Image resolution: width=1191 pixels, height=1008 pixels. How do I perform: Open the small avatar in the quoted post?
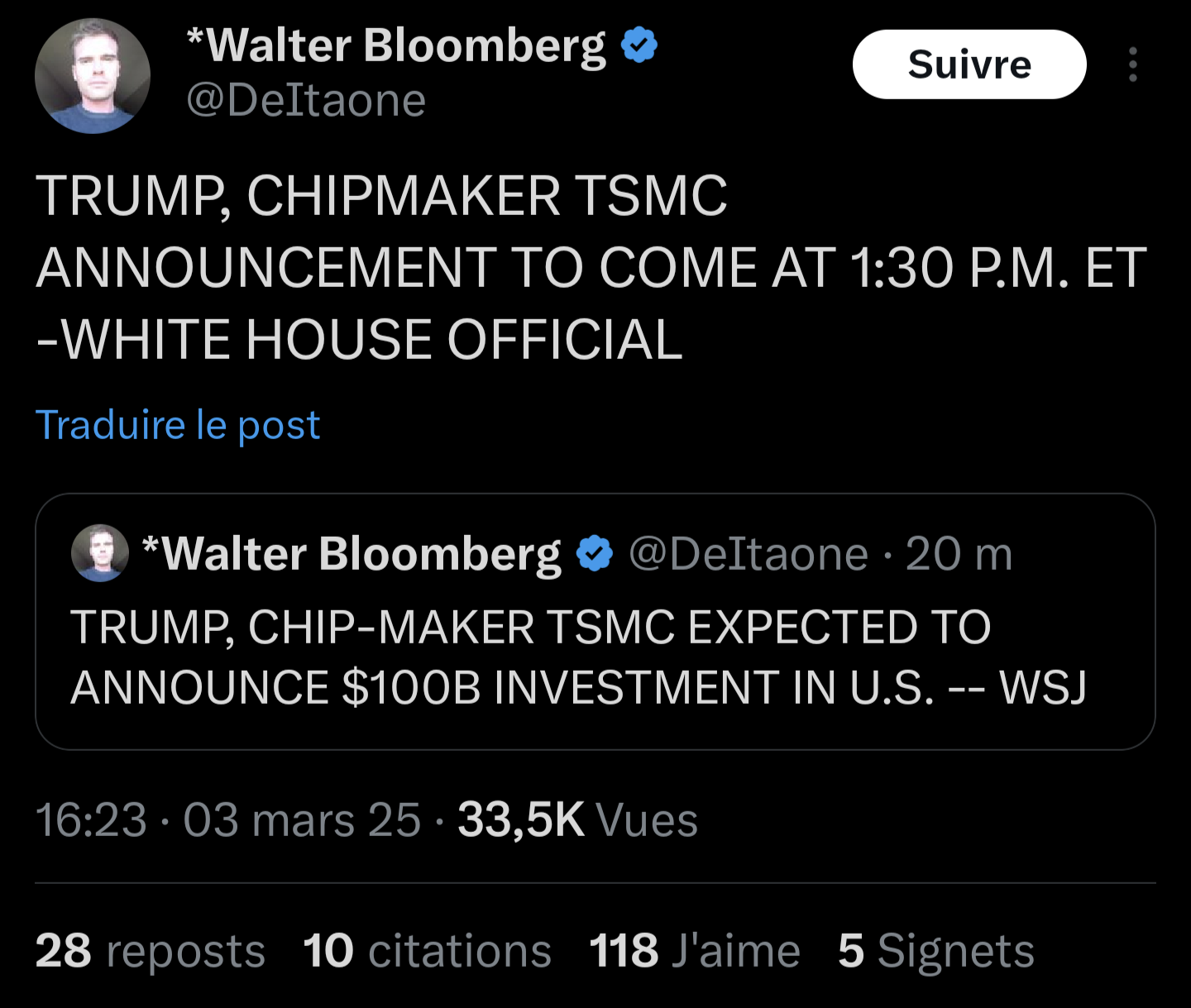point(100,552)
